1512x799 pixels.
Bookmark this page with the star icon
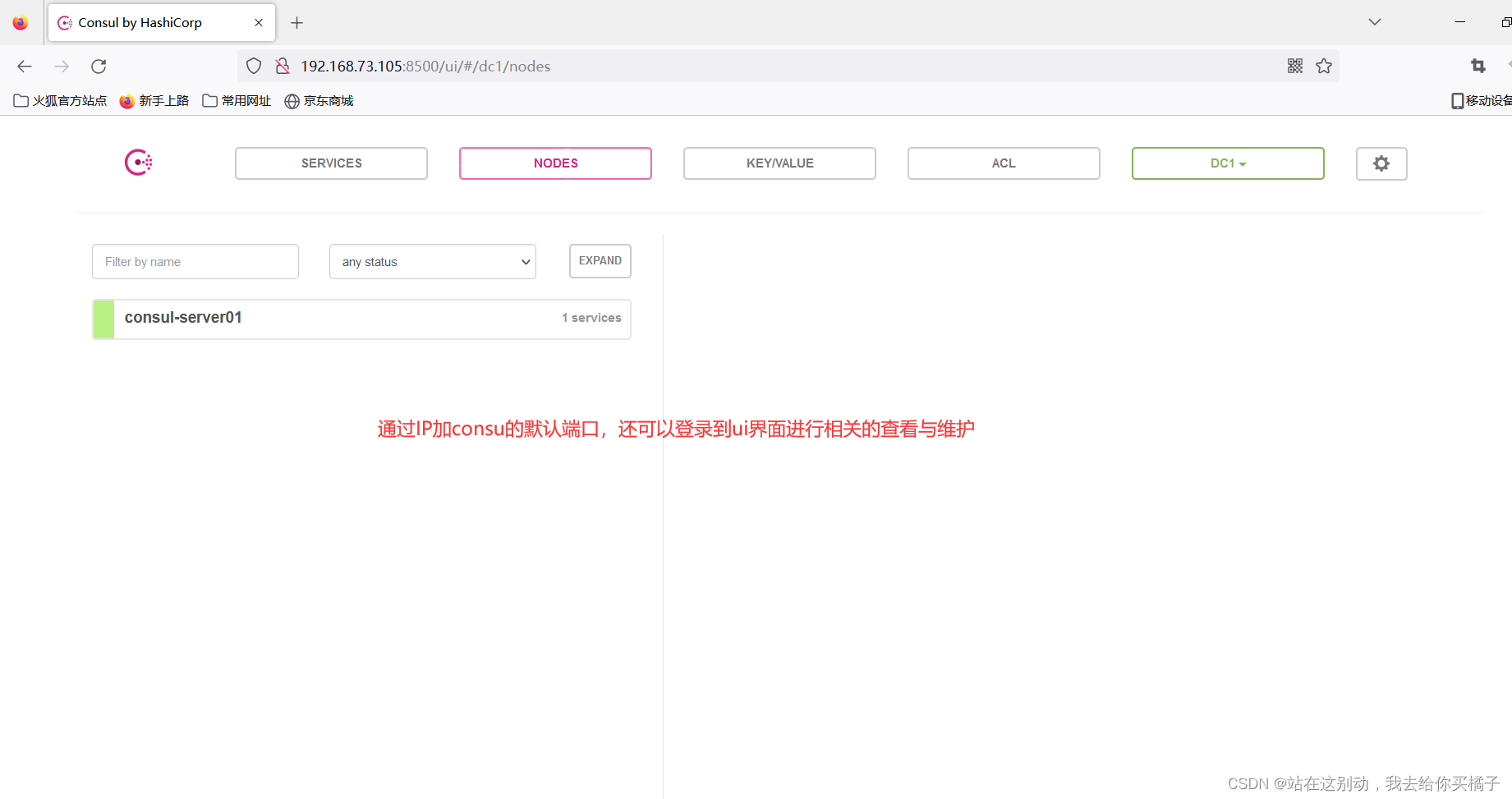tap(1324, 66)
